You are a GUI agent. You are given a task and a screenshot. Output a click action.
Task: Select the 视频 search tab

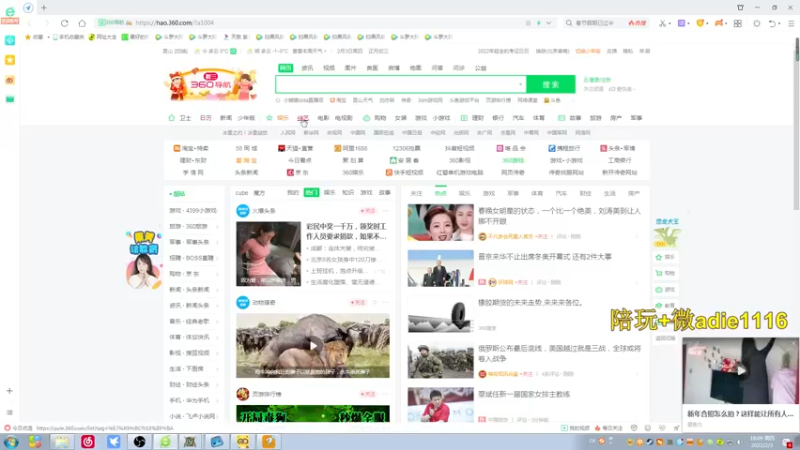329,68
